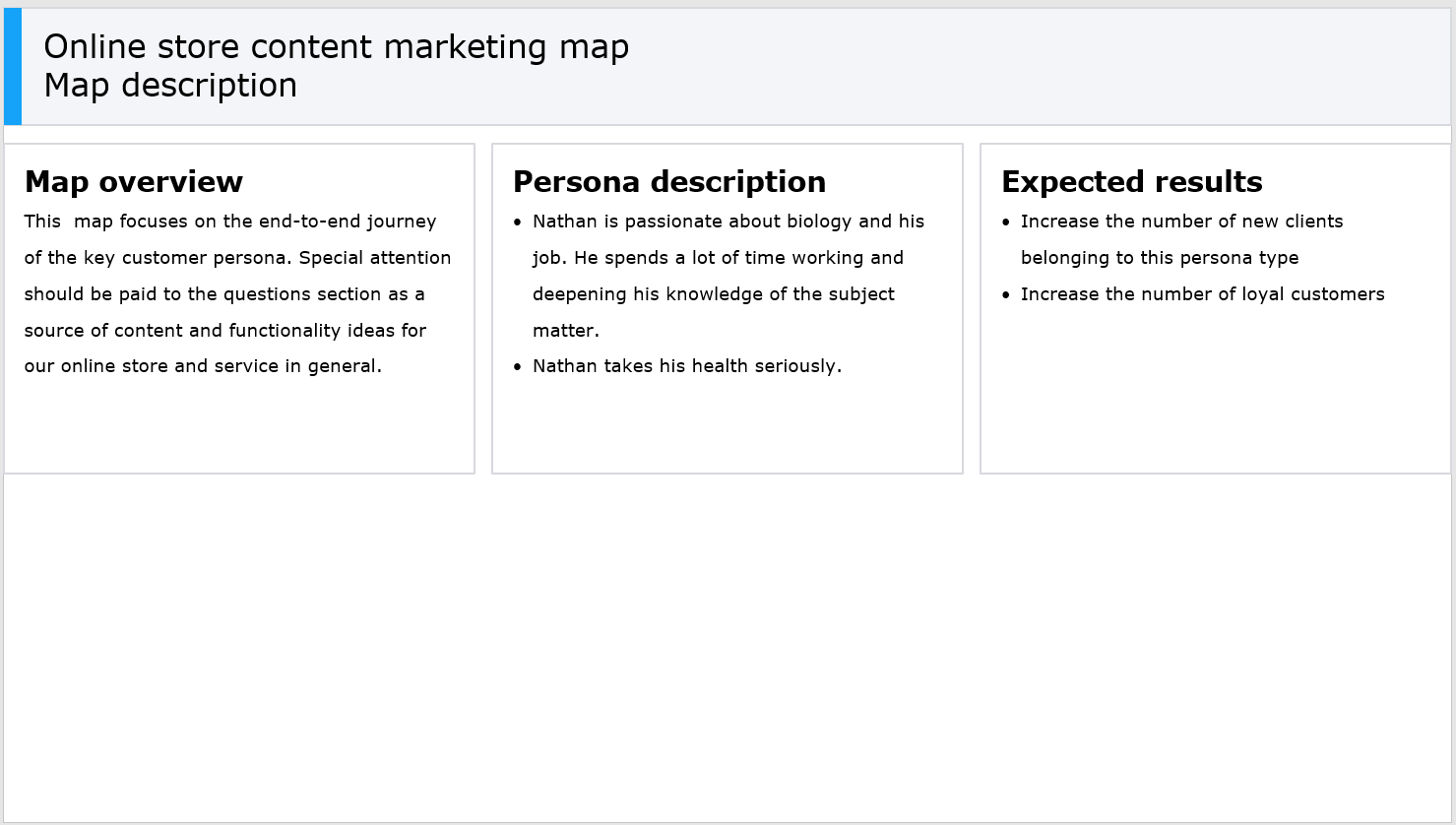
Task: Click "Nathan takes his health seriously" text
Action: pos(686,366)
